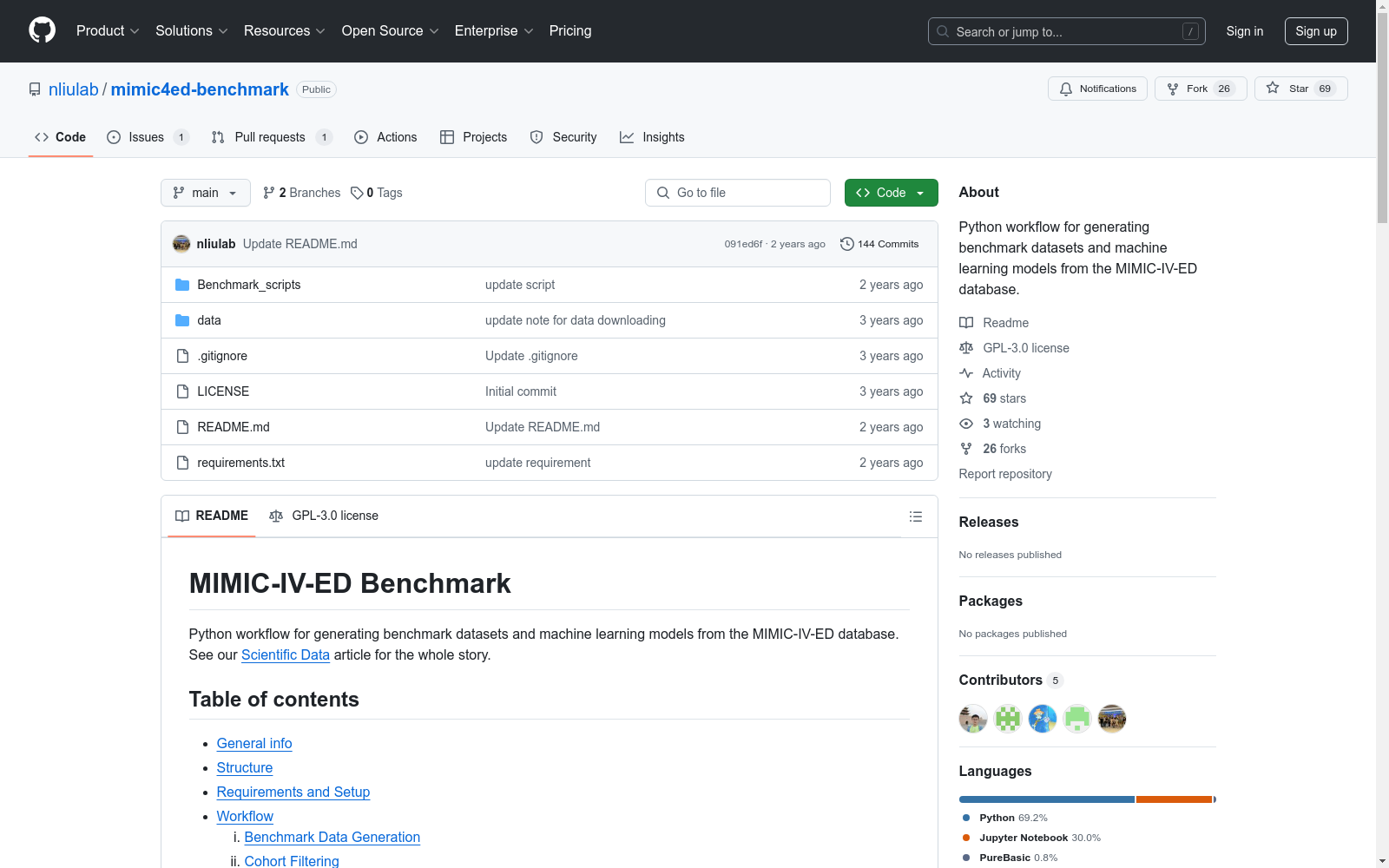Open the 0 Tags link
1389x868 pixels.
377,193
